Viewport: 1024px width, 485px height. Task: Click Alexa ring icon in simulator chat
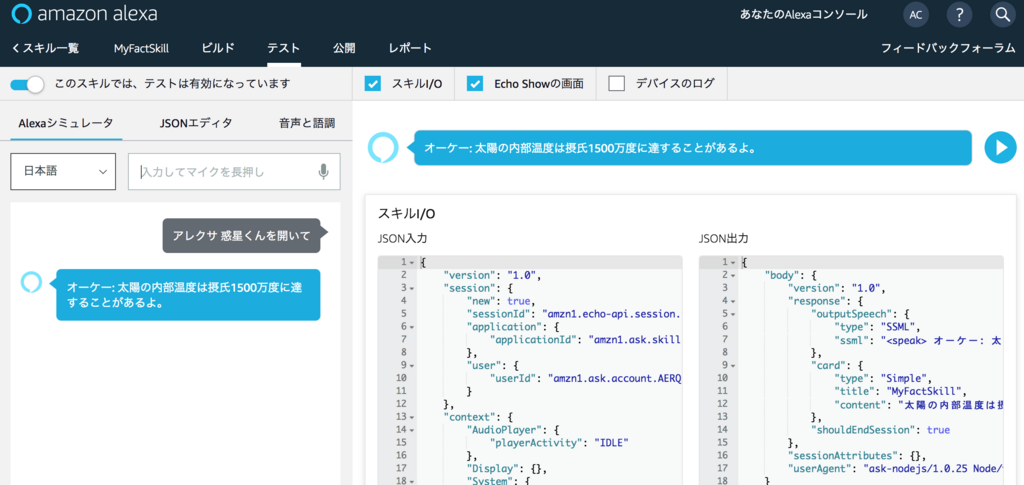click(31, 282)
